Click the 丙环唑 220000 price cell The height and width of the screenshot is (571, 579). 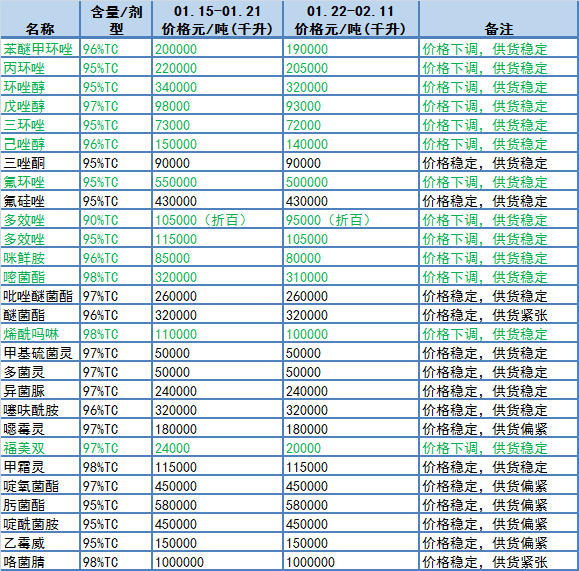coord(217,68)
